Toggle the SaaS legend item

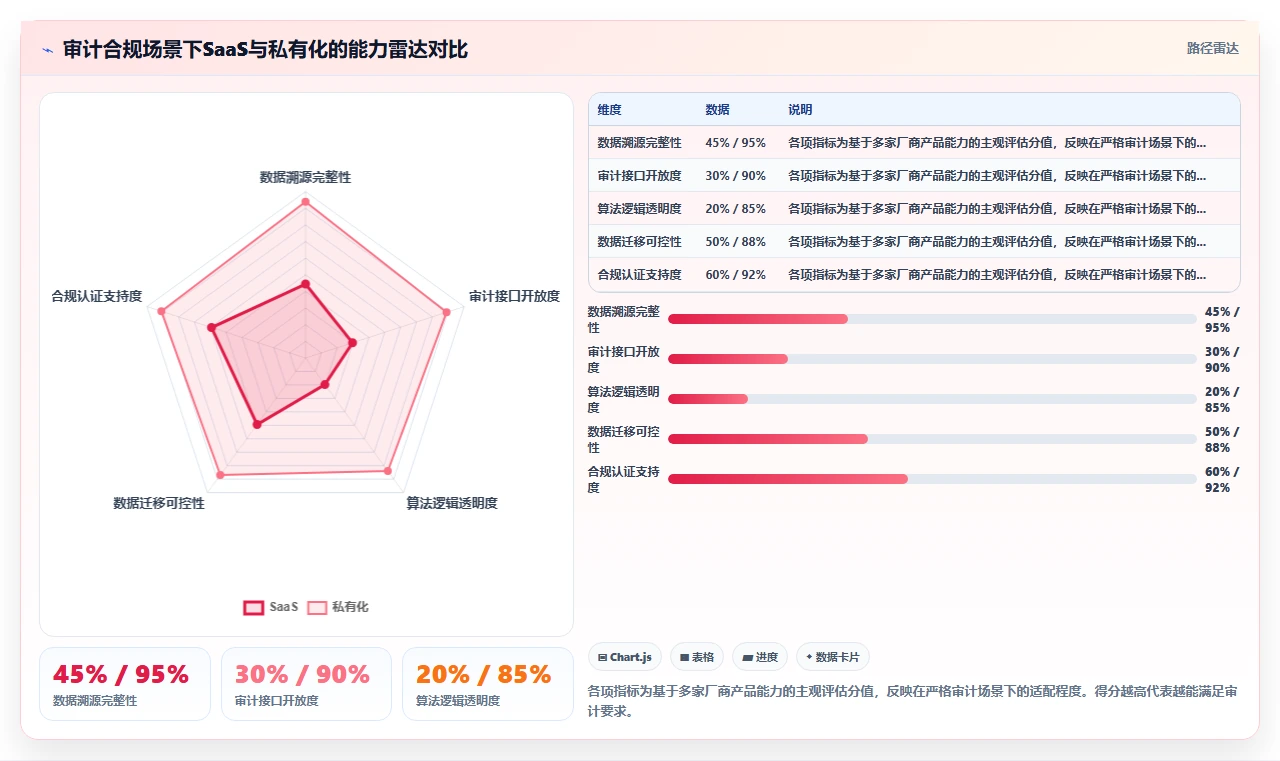tap(271, 607)
